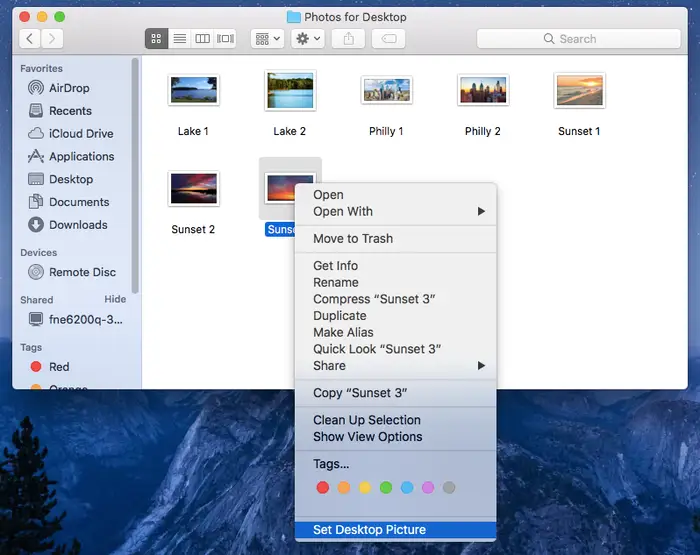Click the Search field
The width and height of the screenshot is (700, 555).
pyautogui.click(x=576, y=39)
